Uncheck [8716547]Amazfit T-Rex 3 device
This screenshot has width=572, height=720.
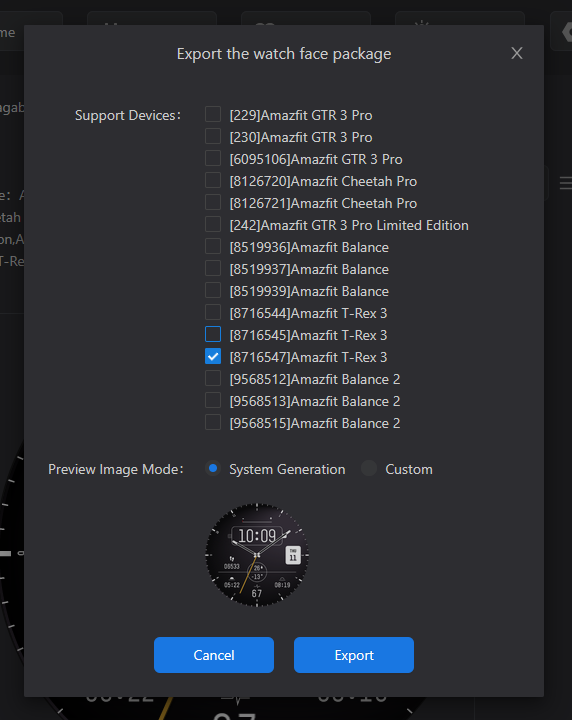coord(213,356)
